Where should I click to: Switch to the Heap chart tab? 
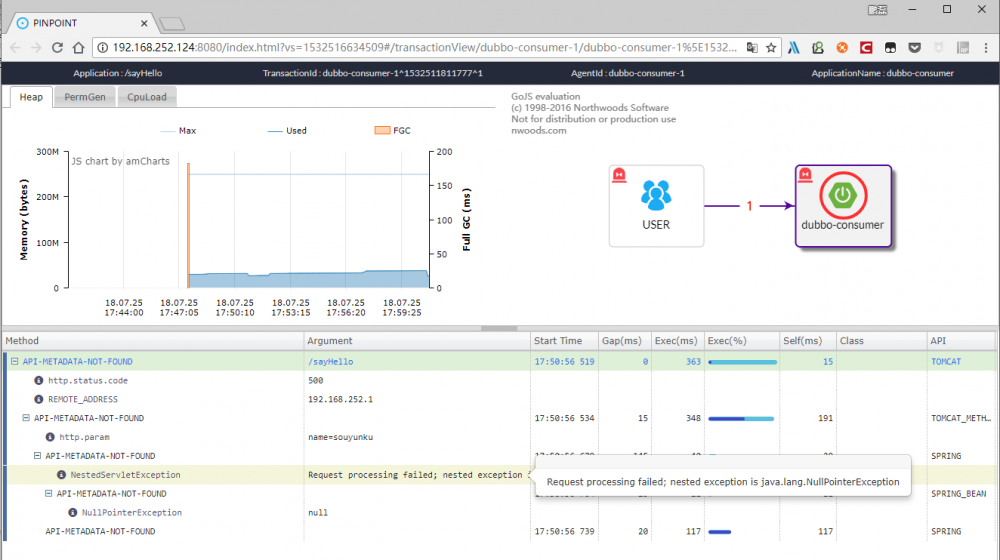click(31, 97)
